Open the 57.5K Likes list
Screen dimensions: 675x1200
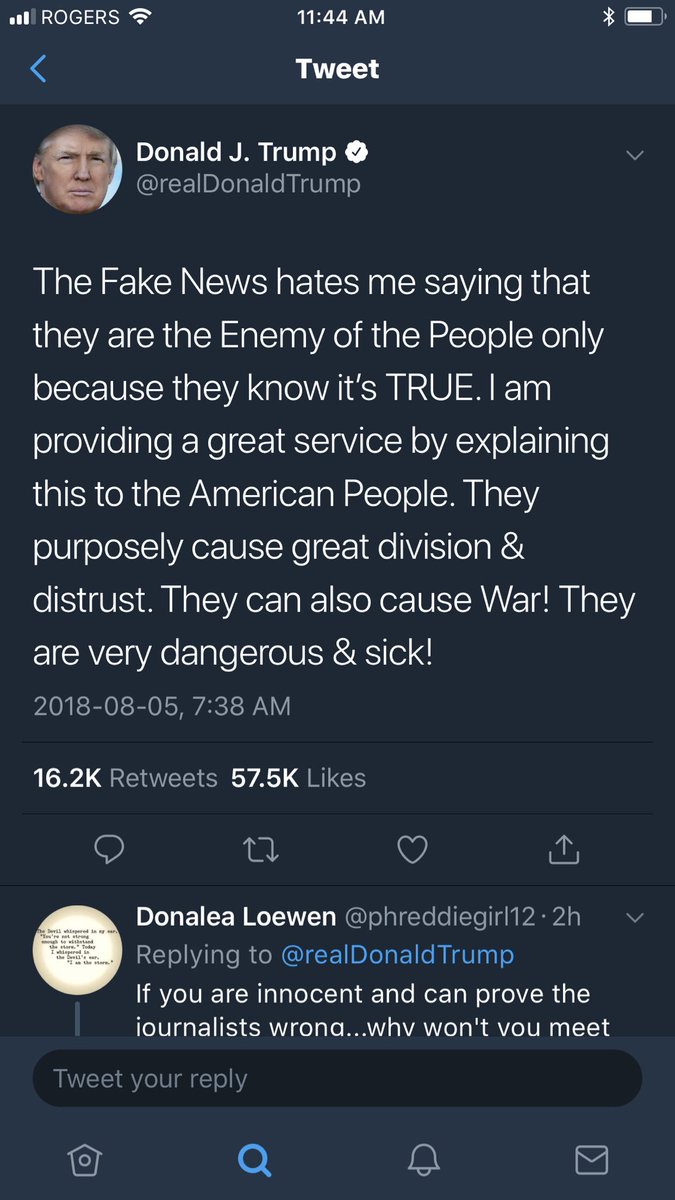coord(299,778)
